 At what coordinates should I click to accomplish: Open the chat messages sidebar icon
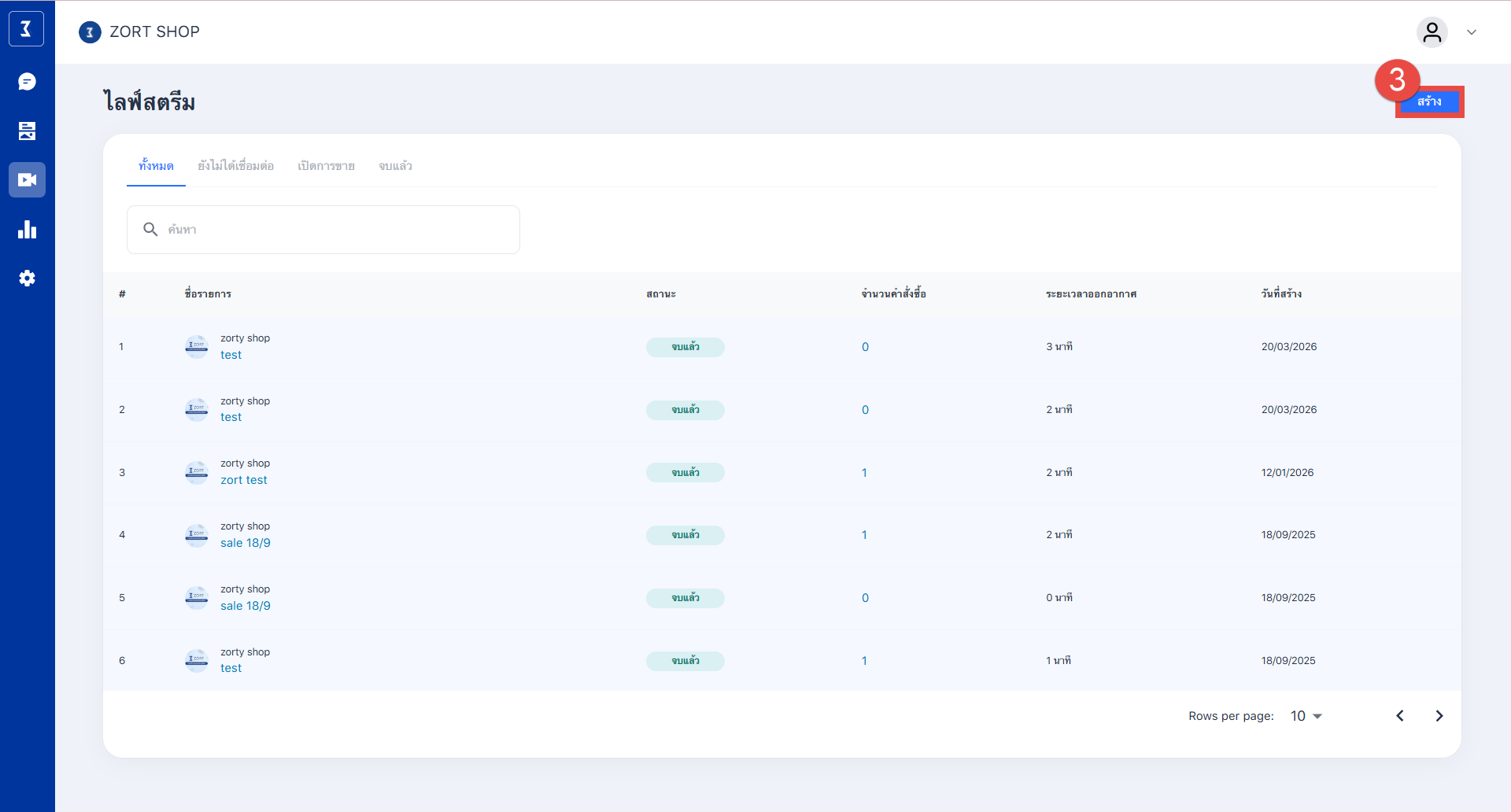tap(27, 82)
